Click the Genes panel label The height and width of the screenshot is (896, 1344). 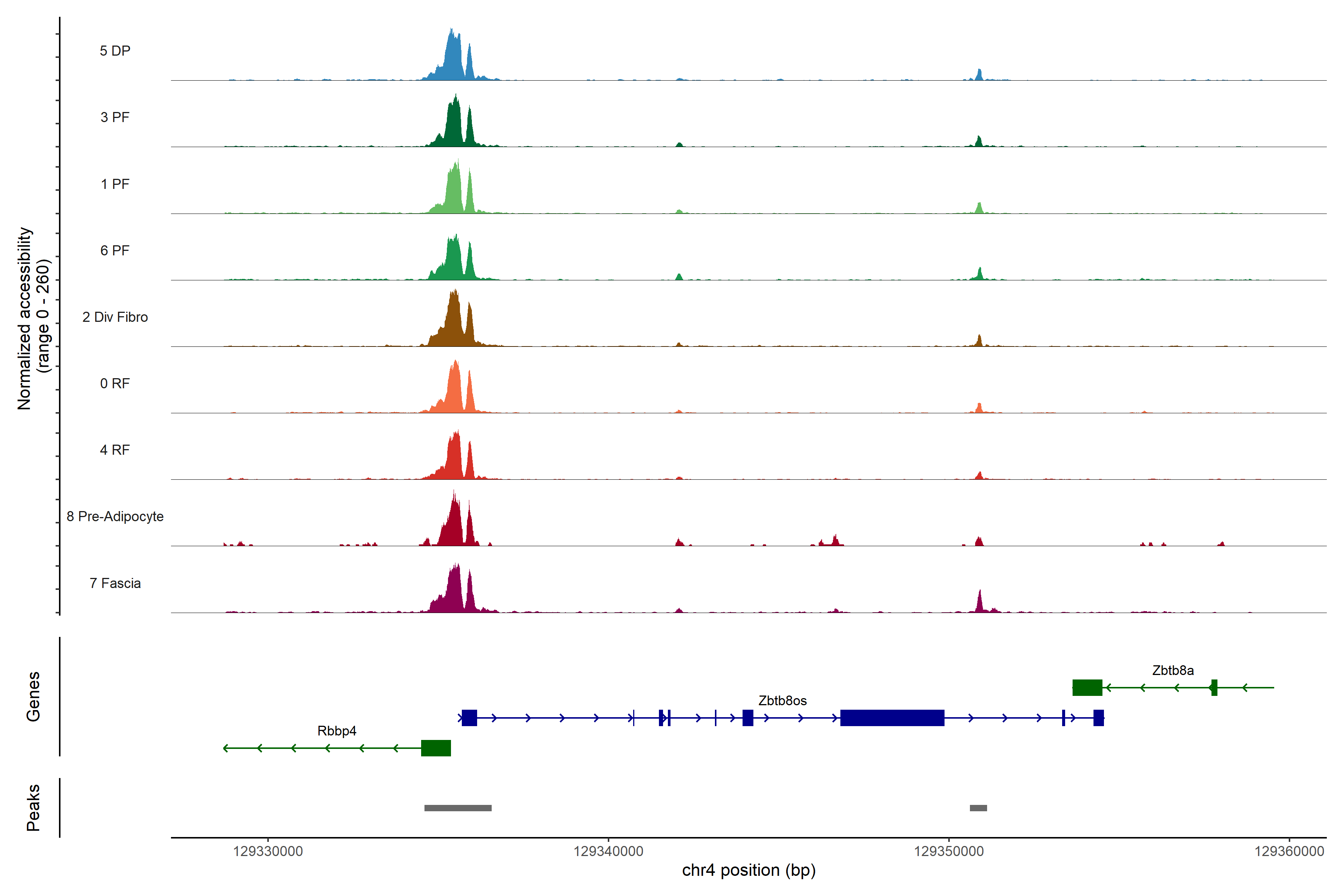(x=33, y=697)
